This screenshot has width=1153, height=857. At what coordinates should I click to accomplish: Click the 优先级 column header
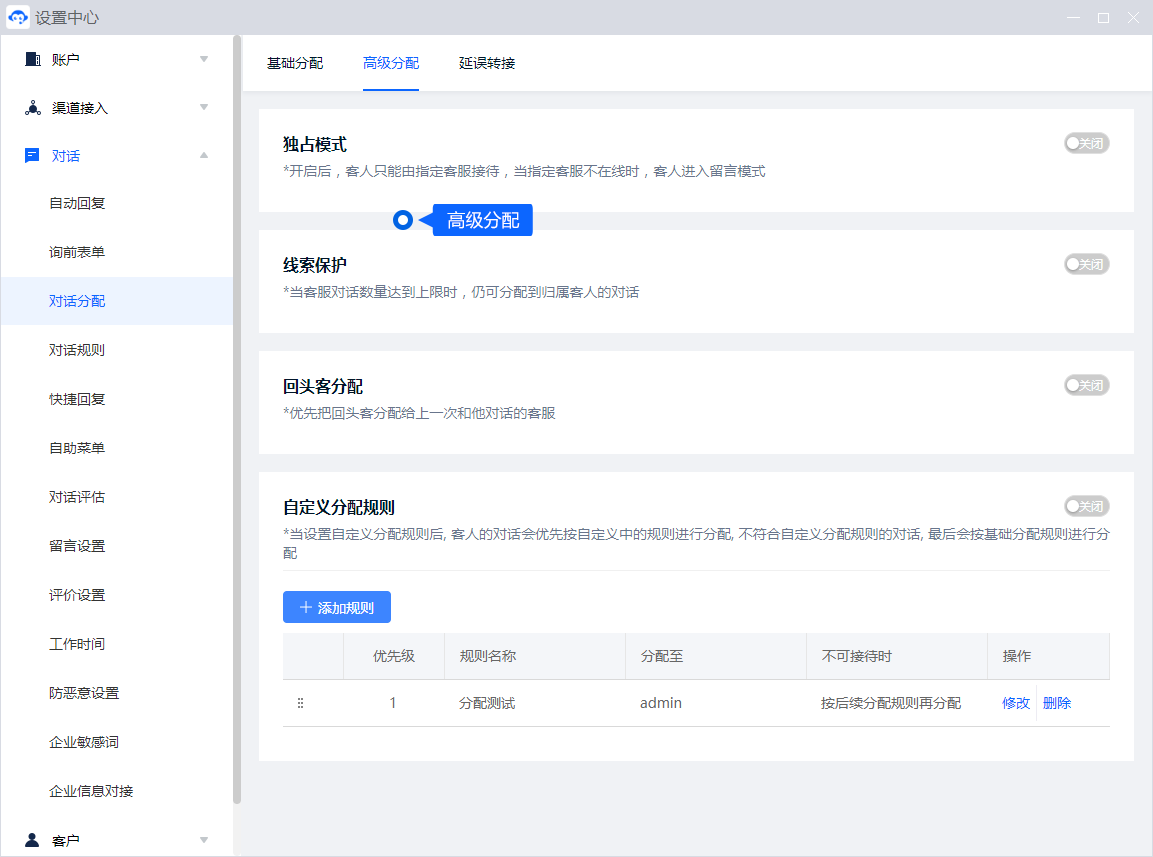point(393,656)
